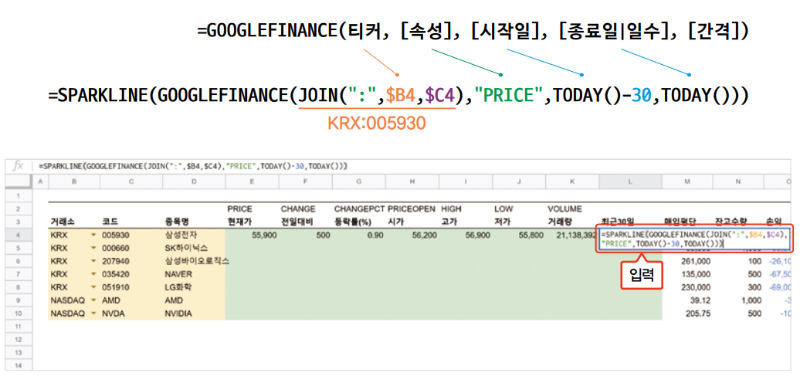
Task: Select column C header
Action: [x=132, y=182]
